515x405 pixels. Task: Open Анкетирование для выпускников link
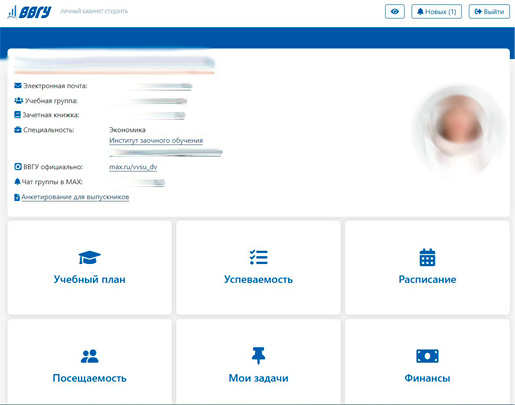click(75, 197)
